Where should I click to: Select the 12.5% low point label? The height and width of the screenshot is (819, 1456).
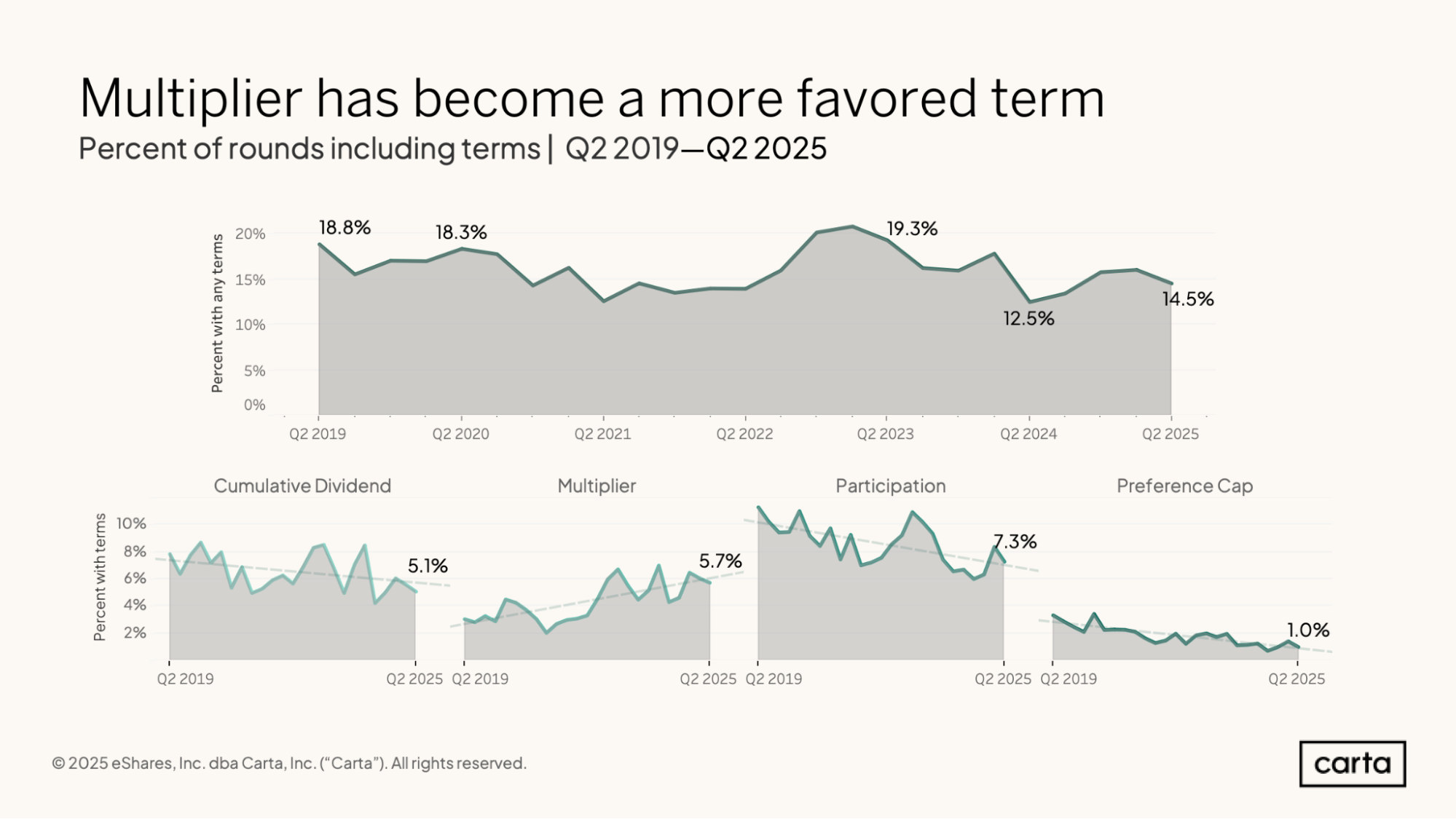(x=1028, y=318)
